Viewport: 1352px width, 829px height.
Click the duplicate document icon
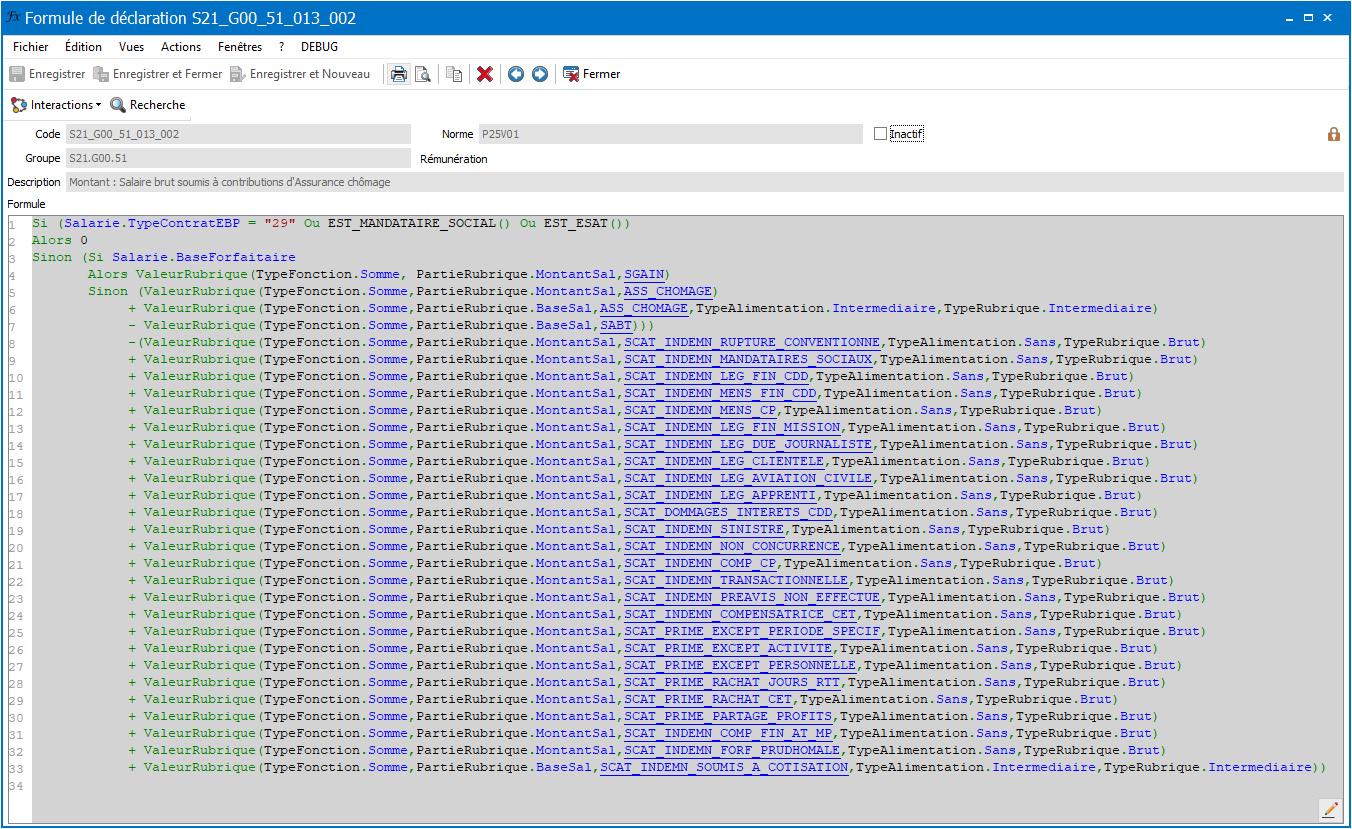[x=455, y=74]
